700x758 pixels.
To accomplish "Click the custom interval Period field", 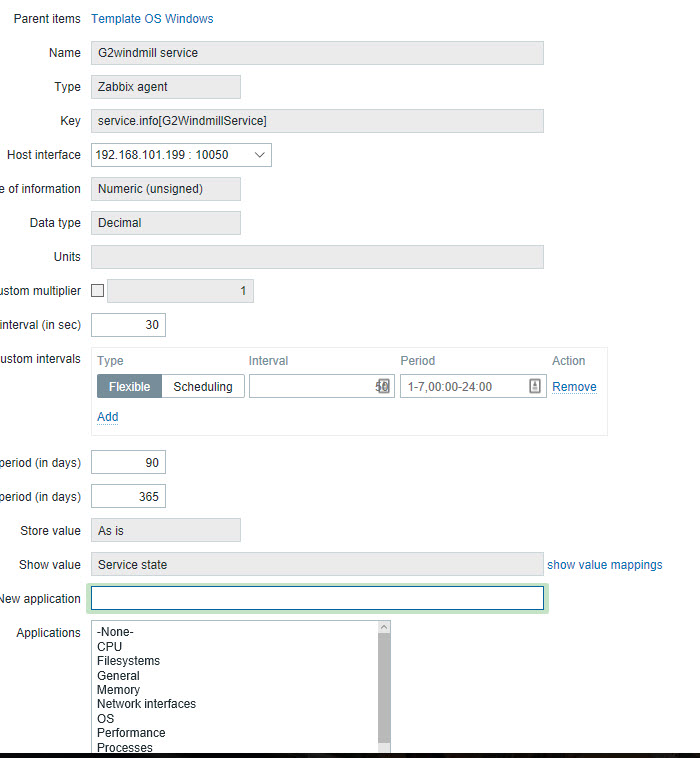I will (x=463, y=386).
